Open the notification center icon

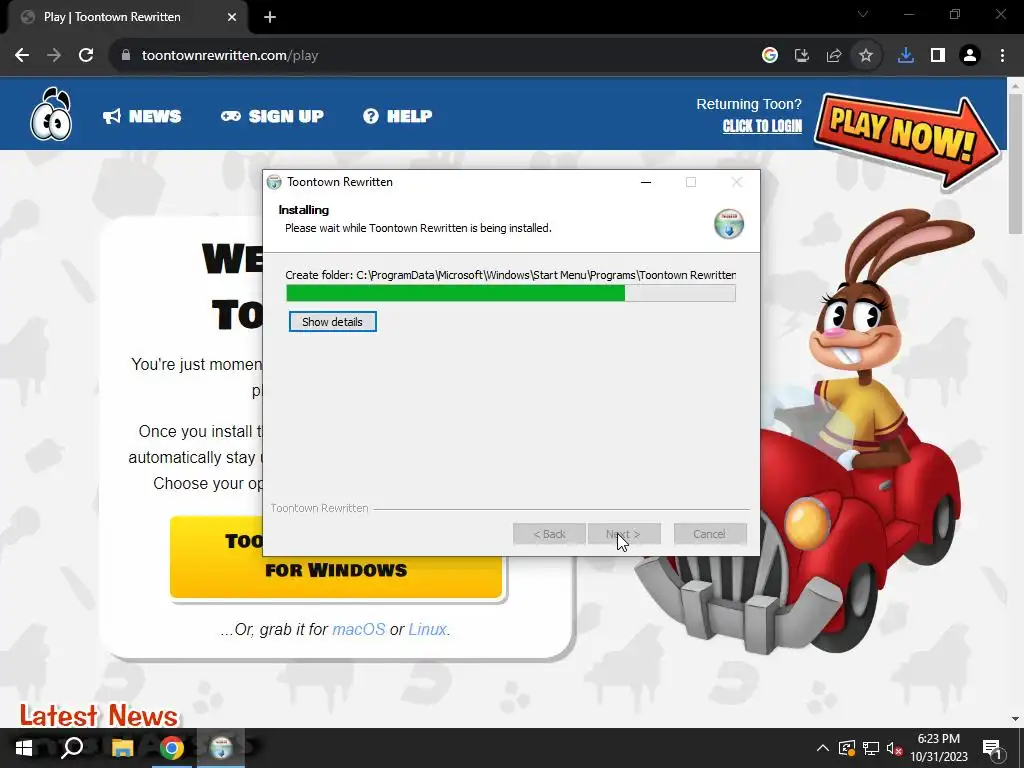pyautogui.click(x=992, y=748)
